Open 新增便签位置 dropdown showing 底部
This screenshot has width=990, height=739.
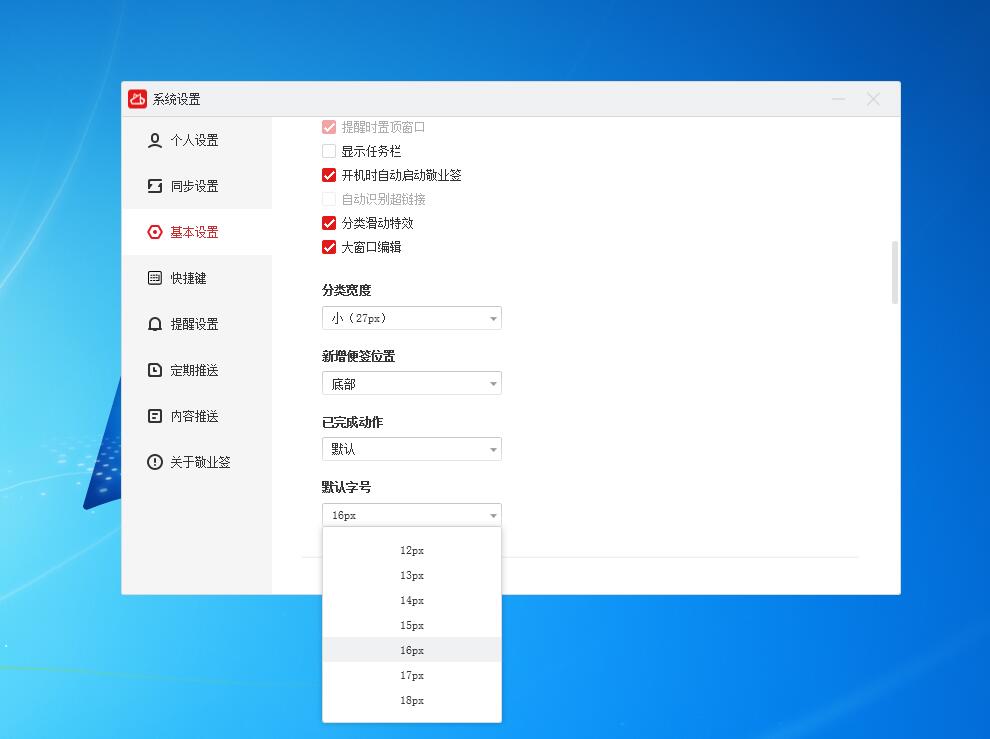pos(412,383)
